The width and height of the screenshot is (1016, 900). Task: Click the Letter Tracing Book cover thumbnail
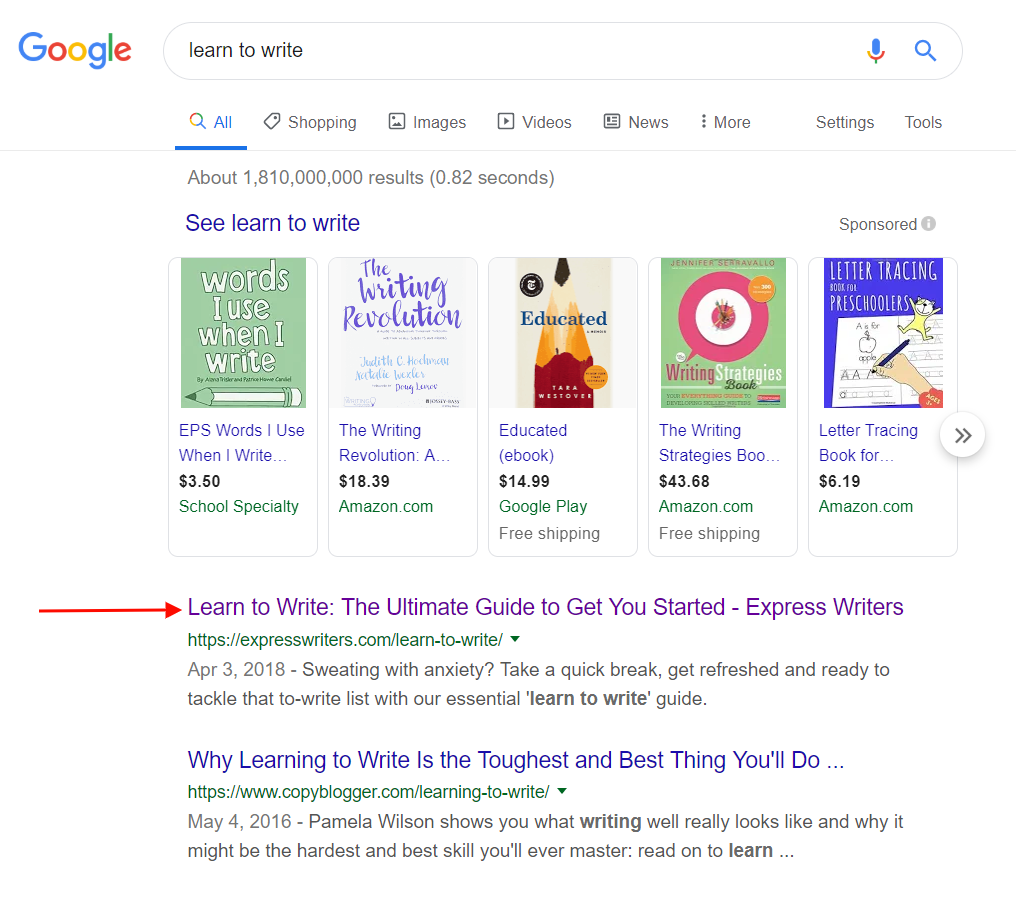pyautogui.click(x=883, y=333)
